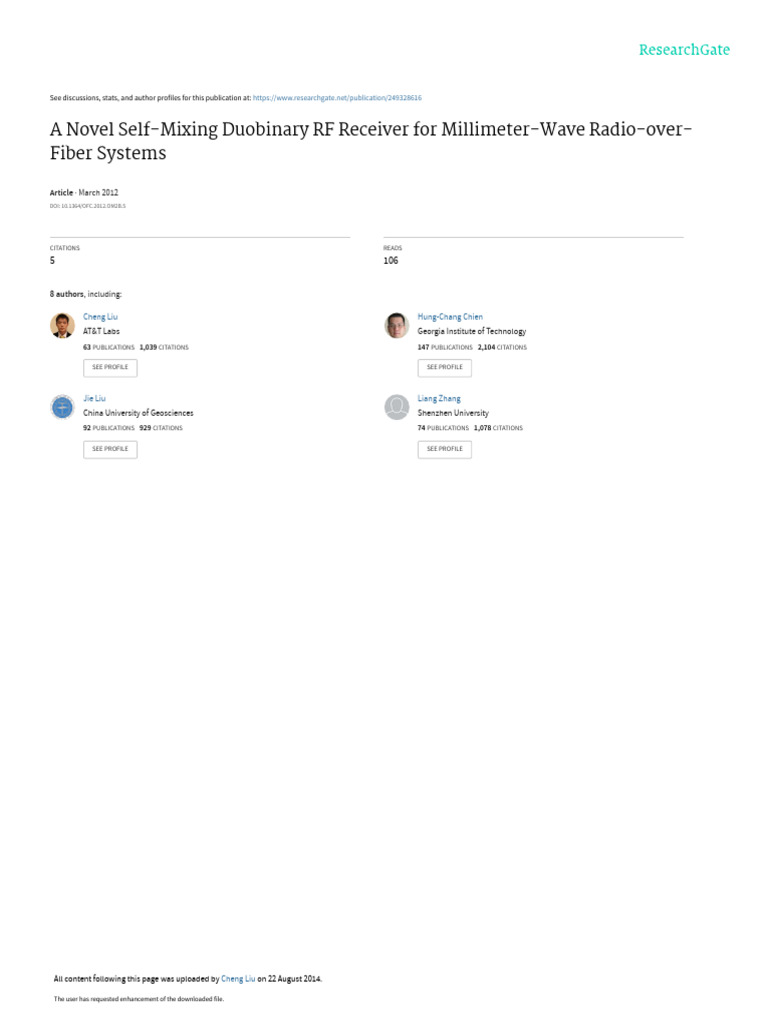
Task: Click Liang Zhang's placeholder avatar icon
Action: coord(397,407)
